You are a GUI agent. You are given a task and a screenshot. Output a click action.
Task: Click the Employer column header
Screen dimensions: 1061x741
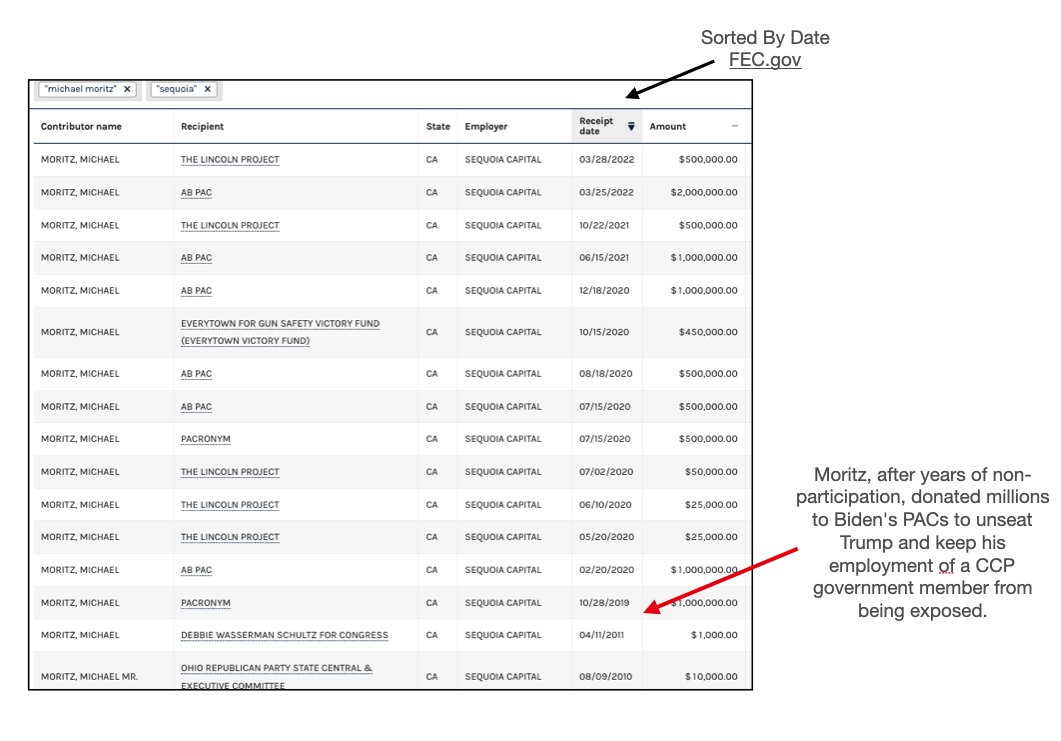pyautogui.click(x=486, y=127)
